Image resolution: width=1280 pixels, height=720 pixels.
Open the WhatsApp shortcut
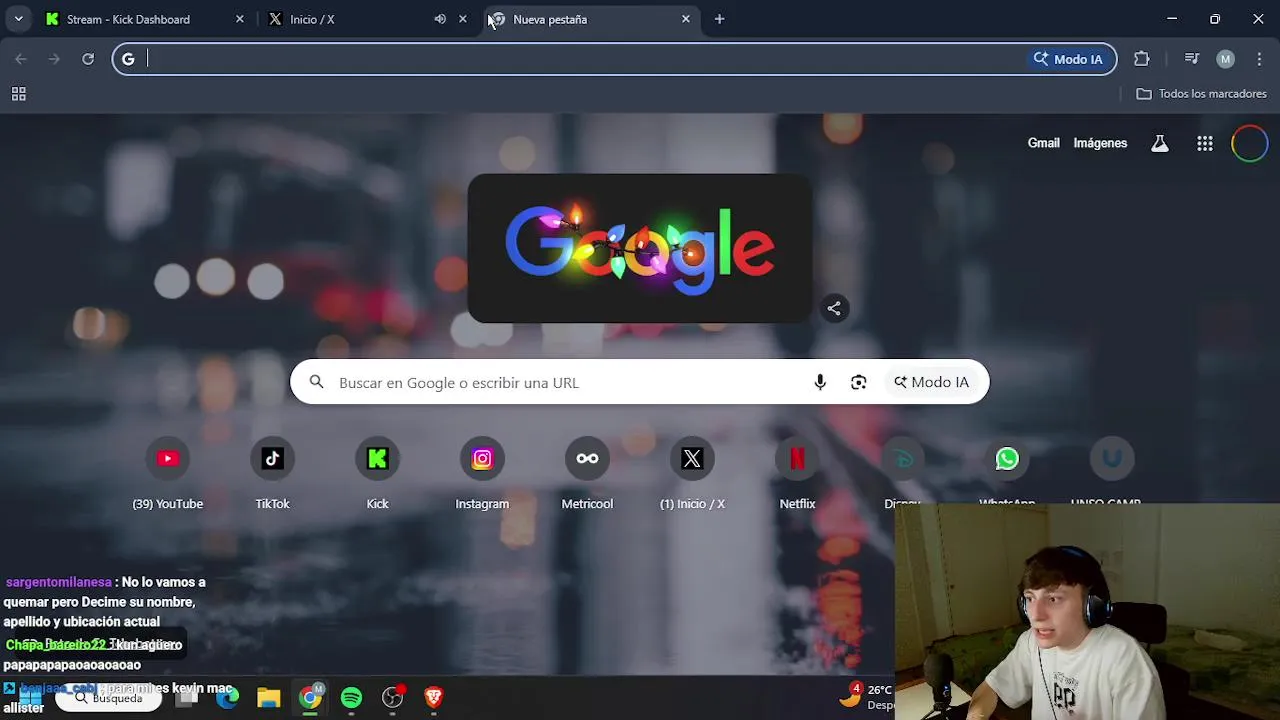pyautogui.click(x=1007, y=472)
